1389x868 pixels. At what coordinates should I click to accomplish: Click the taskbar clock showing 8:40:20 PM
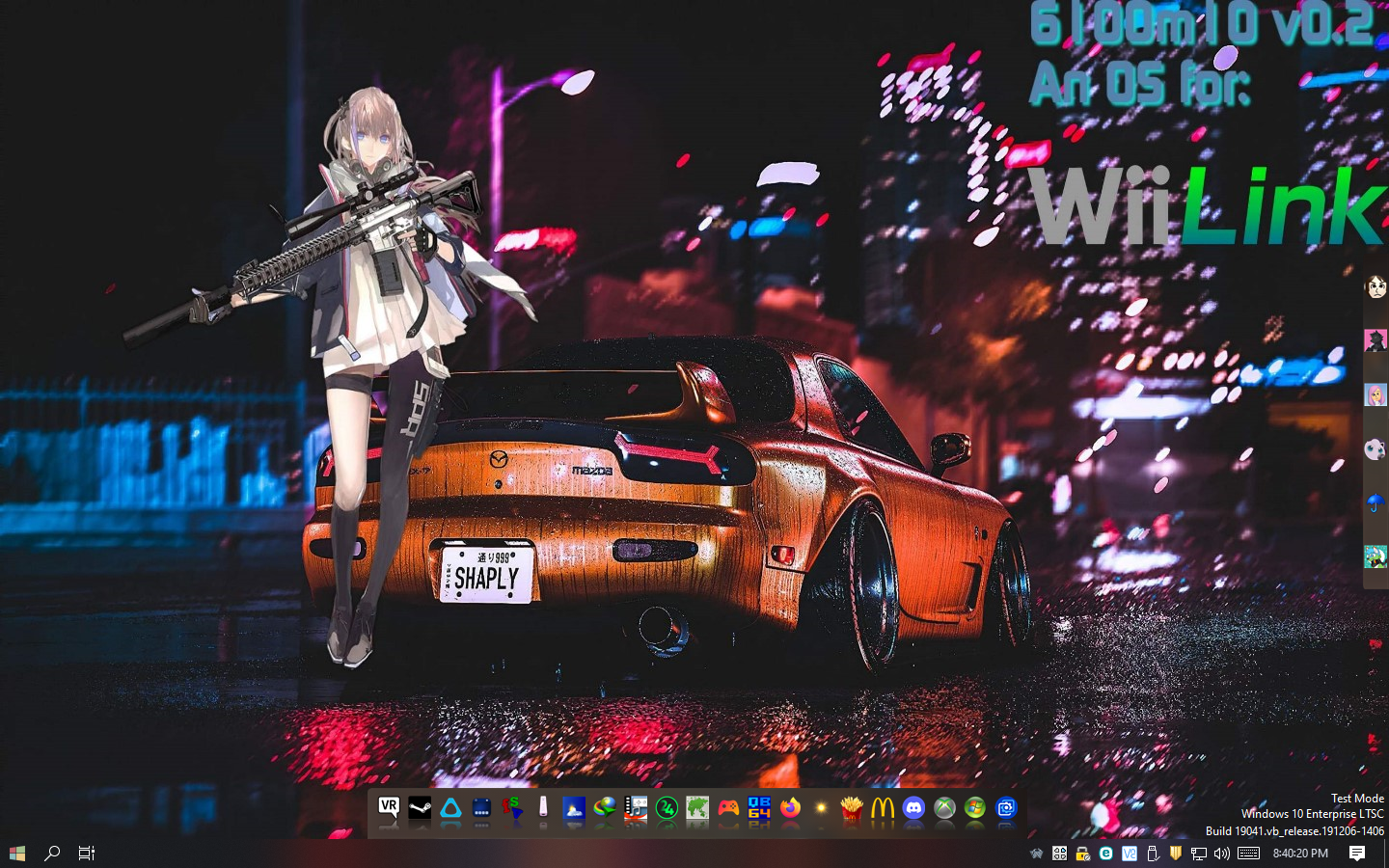click(x=1300, y=854)
